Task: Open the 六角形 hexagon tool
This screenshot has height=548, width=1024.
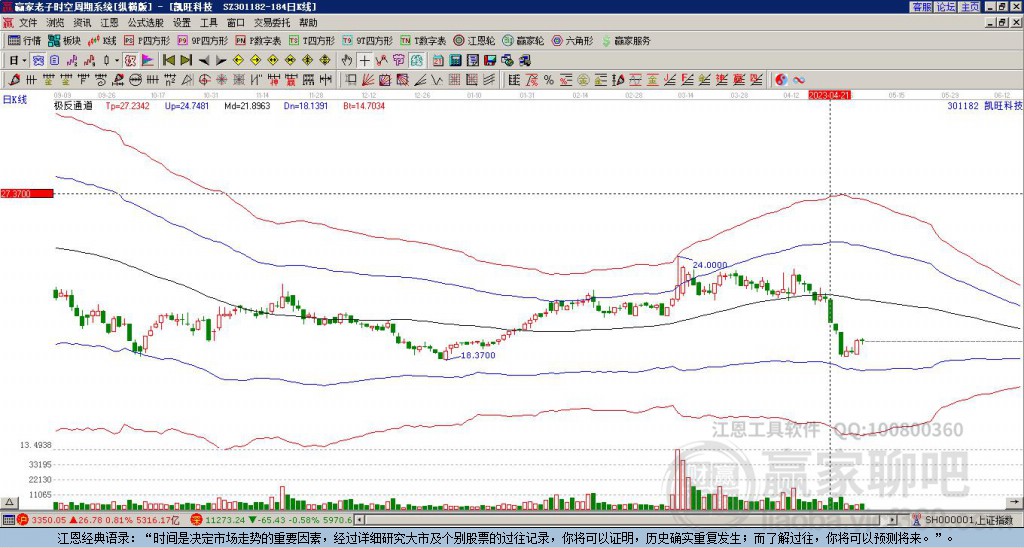Action: (x=572, y=40)
